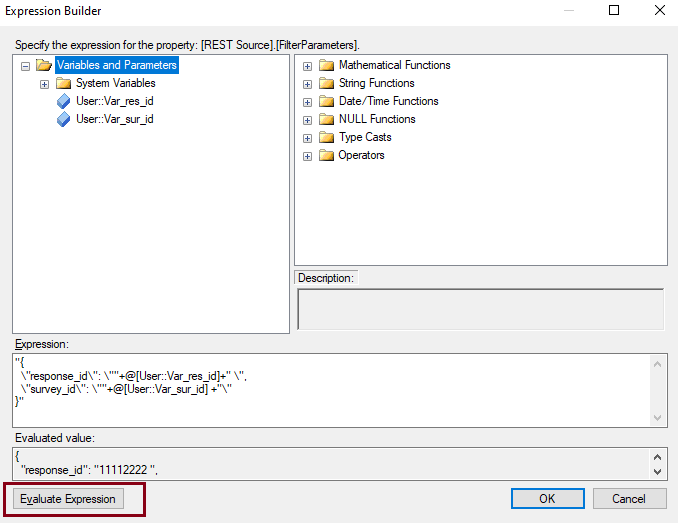678x523 pixels.
Task: Select the Variables and Parameters tree item
Action: click(x=116, y=65)
